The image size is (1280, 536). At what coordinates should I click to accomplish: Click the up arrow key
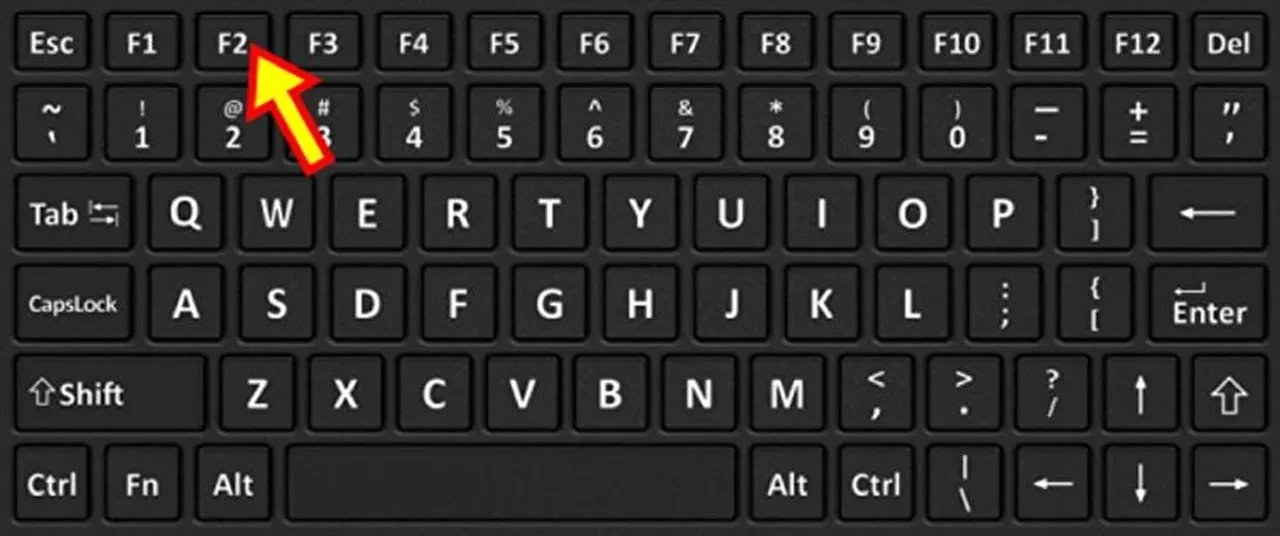pyautogui.click(x=1140, y=393)
